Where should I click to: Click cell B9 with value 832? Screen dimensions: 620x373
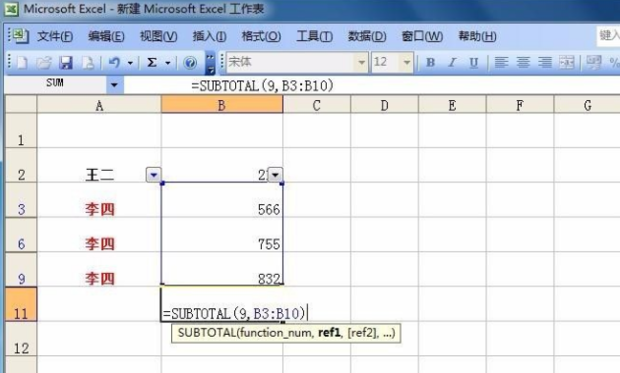(x=222, y=270)
